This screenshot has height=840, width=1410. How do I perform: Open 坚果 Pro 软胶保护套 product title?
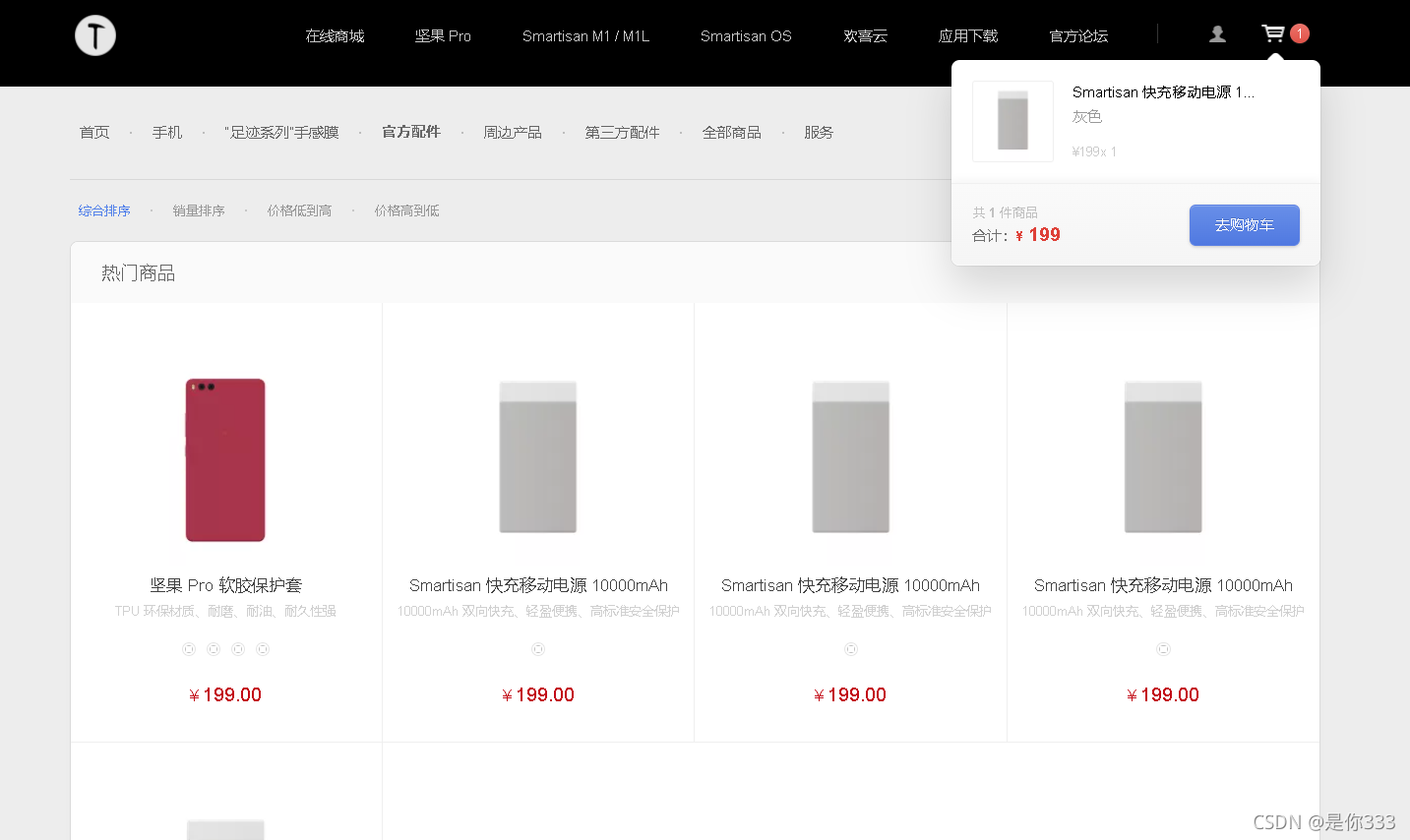point(225,585)
